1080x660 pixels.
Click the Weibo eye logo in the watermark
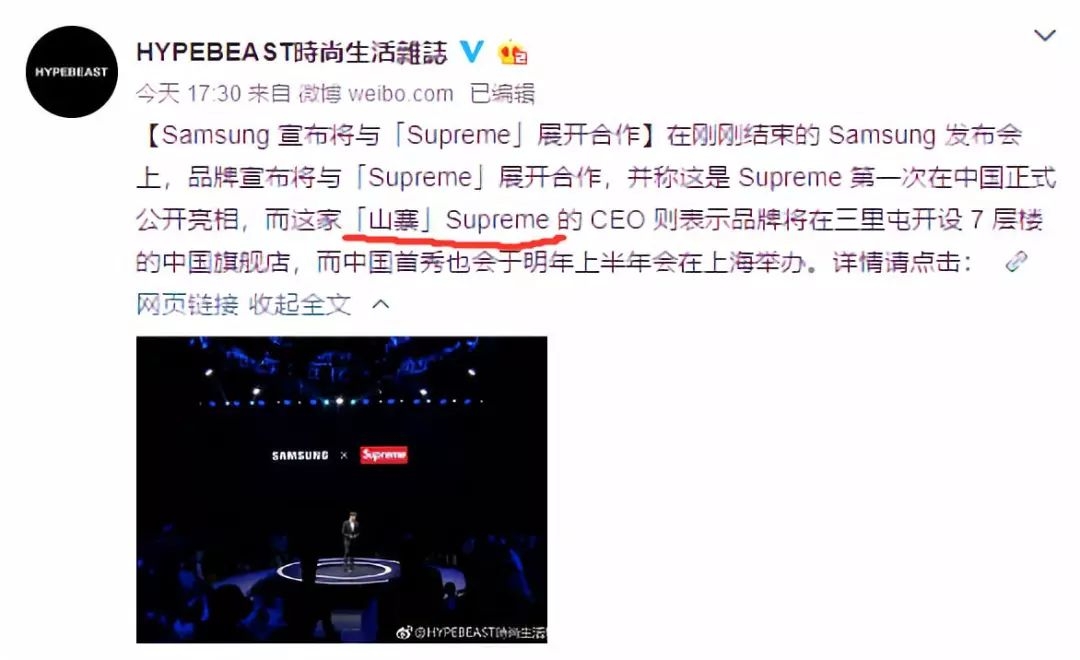point(404,632)
